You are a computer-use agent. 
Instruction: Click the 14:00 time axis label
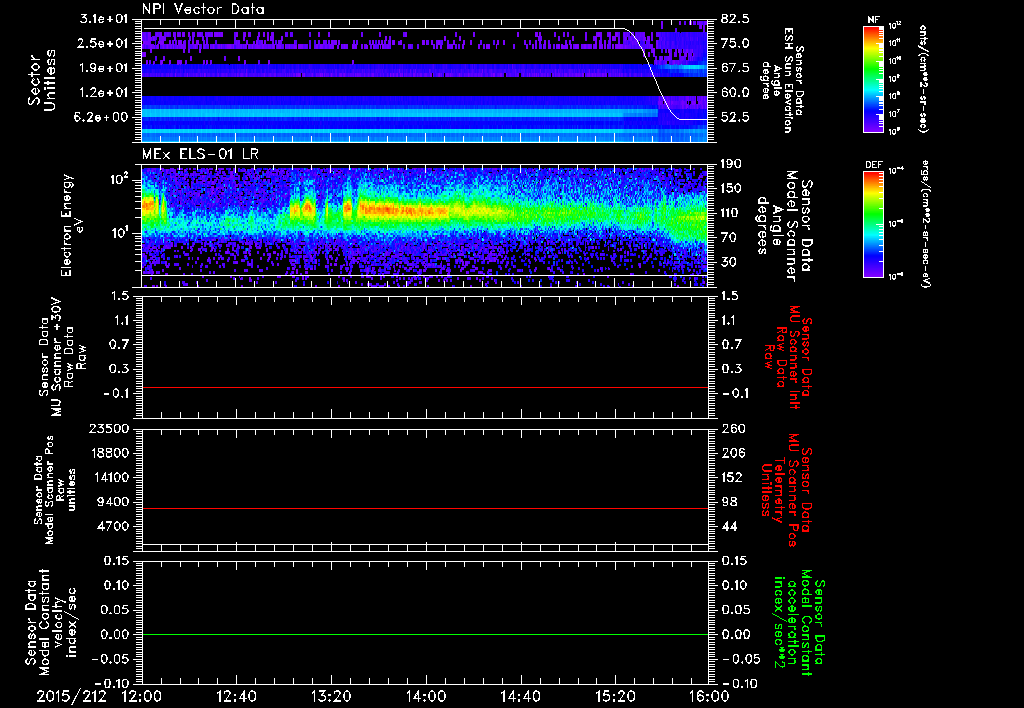pos(426,696)
